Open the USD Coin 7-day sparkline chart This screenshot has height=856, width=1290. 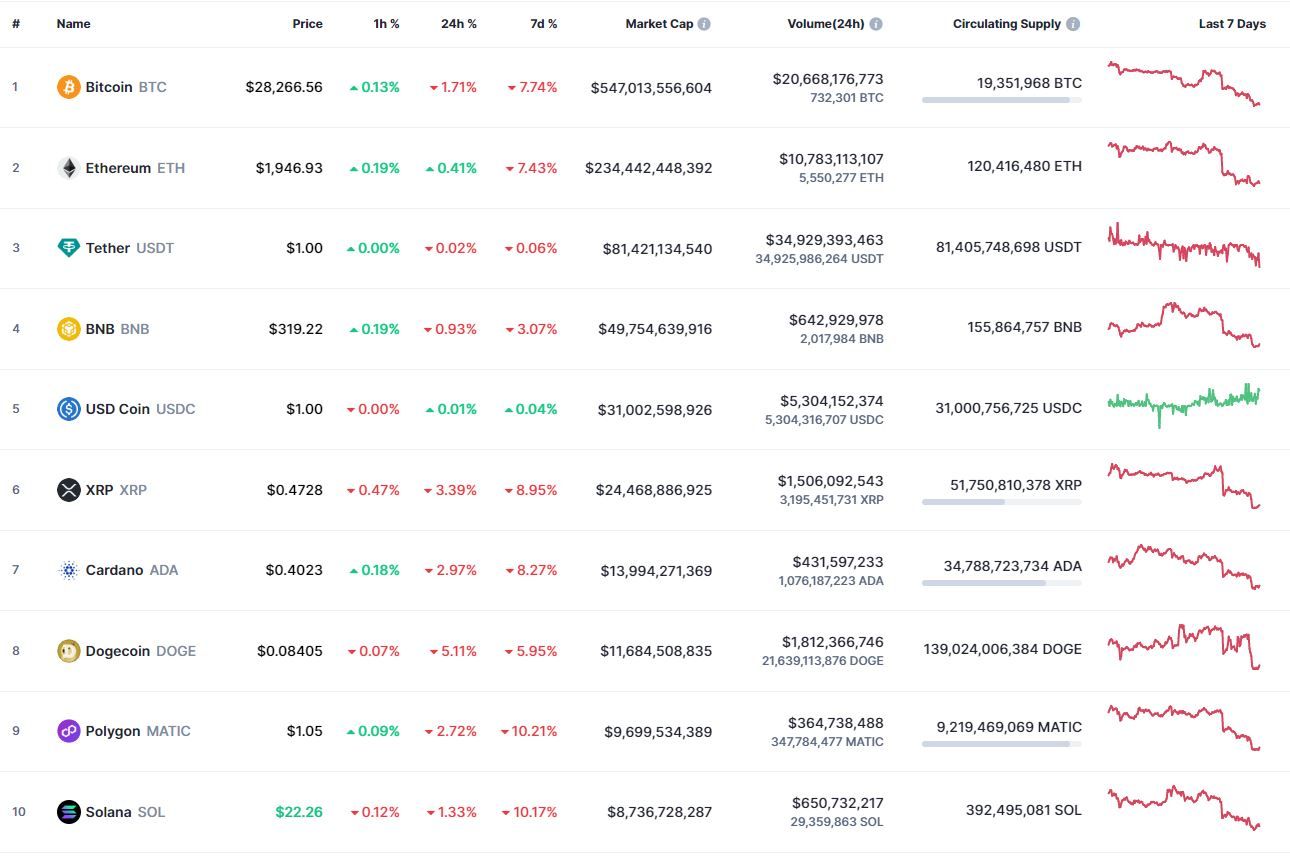click(1183, 401)
